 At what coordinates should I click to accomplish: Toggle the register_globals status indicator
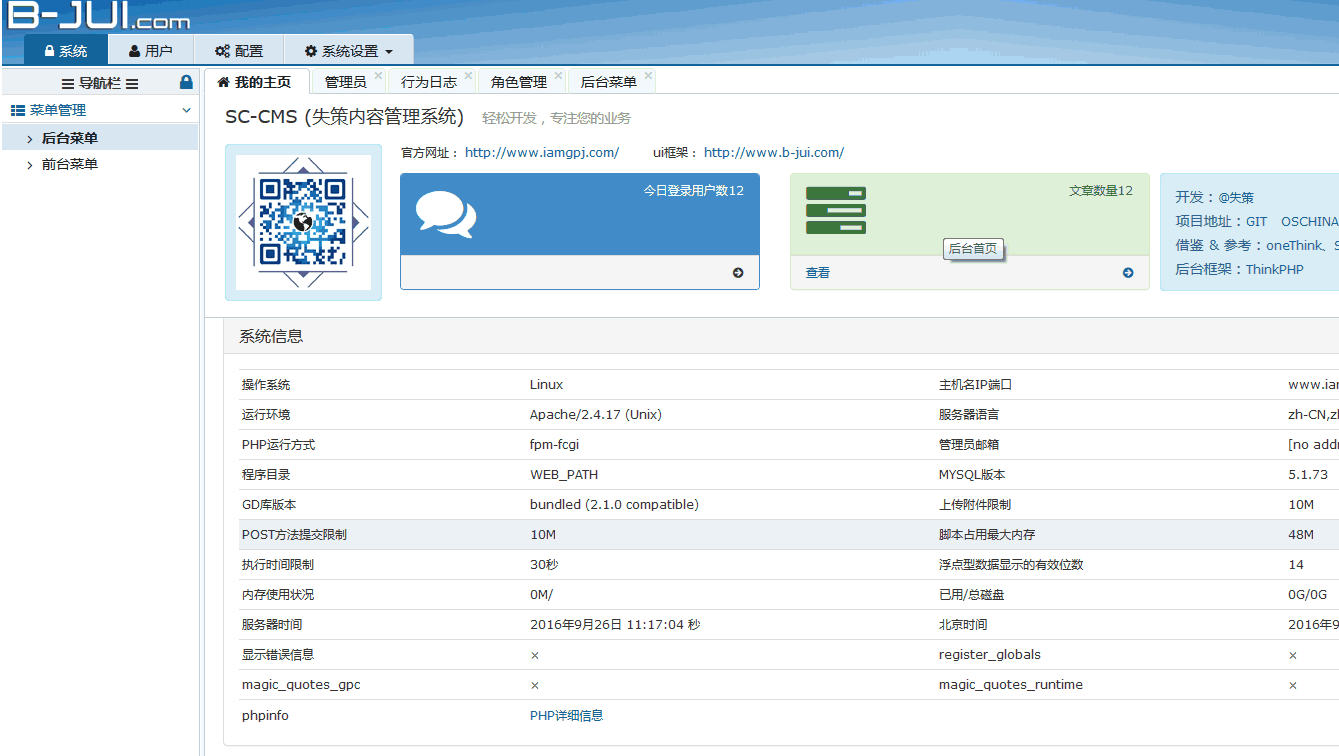tap(1293, 655)
